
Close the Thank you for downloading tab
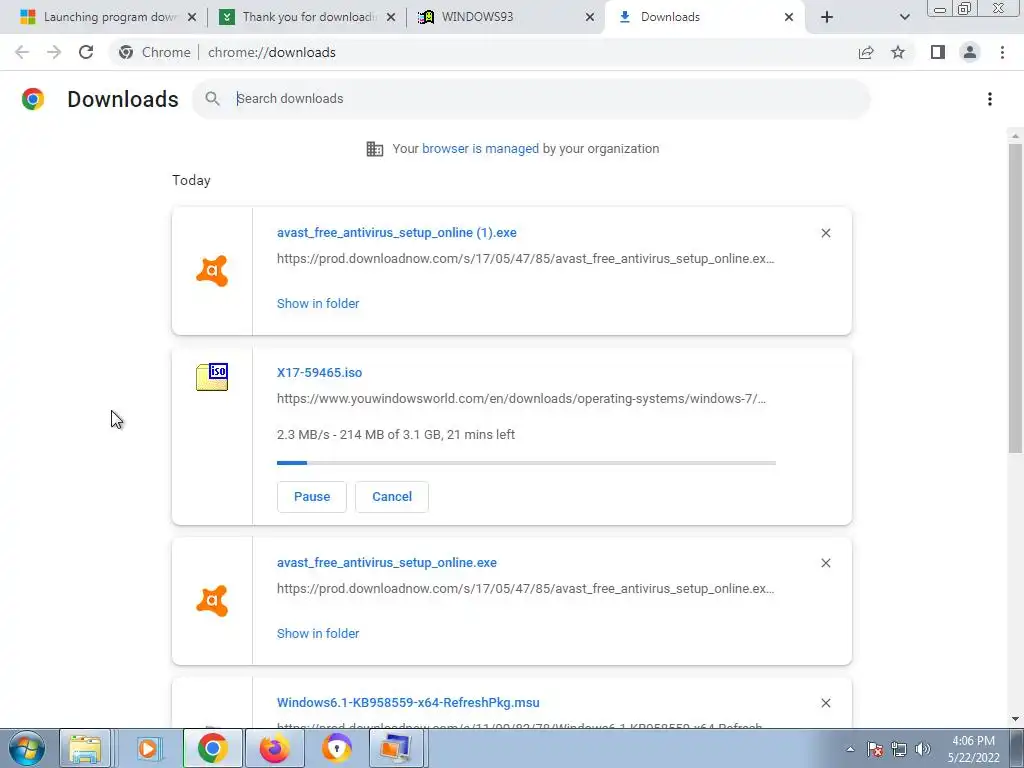pyautogui.click(x=391, y=17)
